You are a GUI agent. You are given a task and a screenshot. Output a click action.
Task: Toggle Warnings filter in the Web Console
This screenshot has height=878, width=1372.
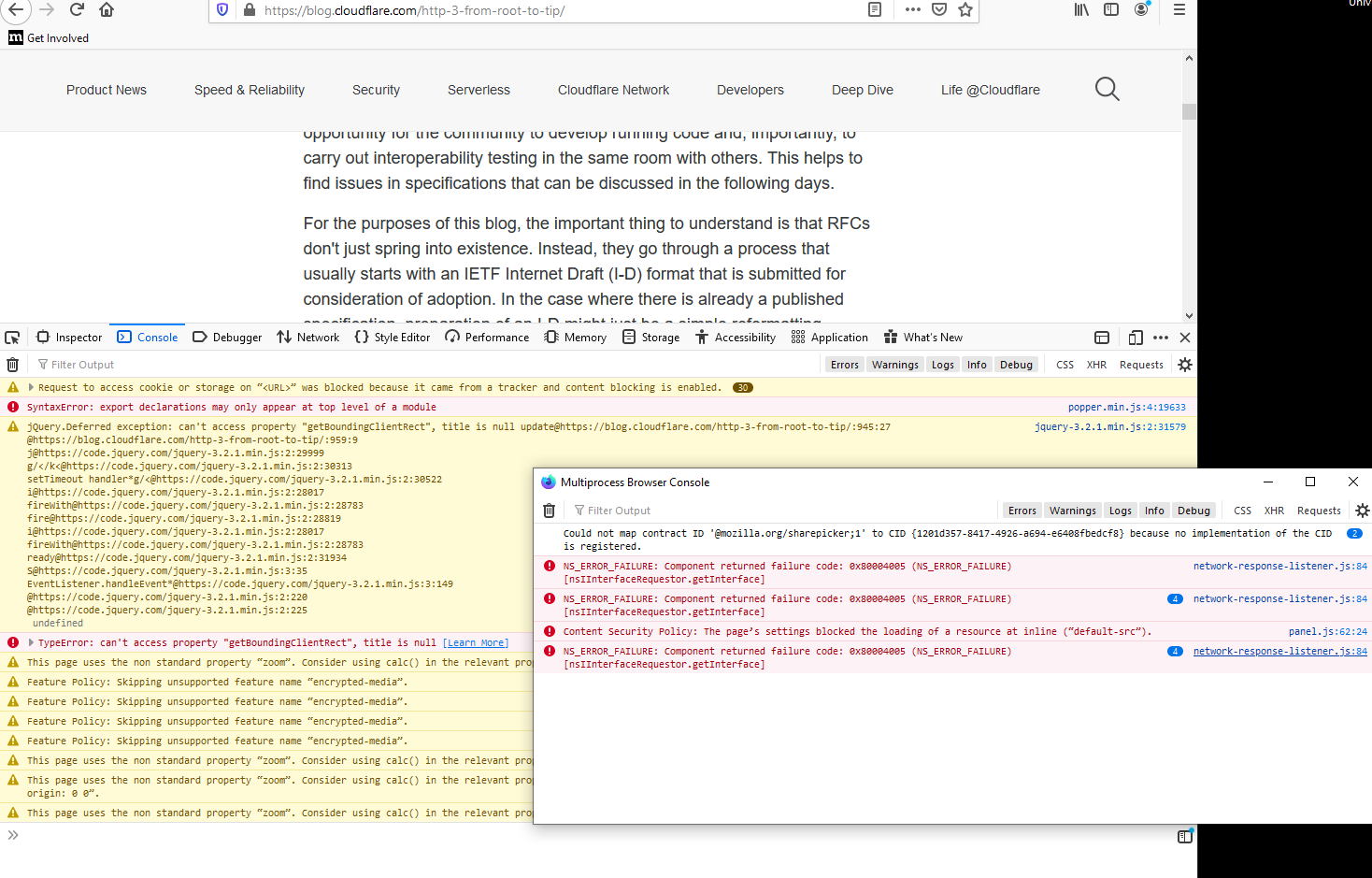coord(895,365)
